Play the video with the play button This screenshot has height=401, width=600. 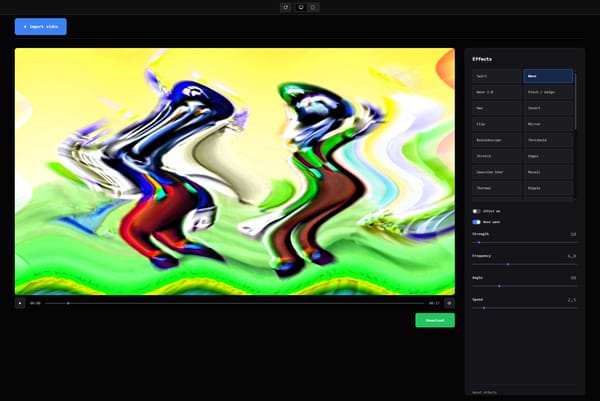(x=20, y=303)
